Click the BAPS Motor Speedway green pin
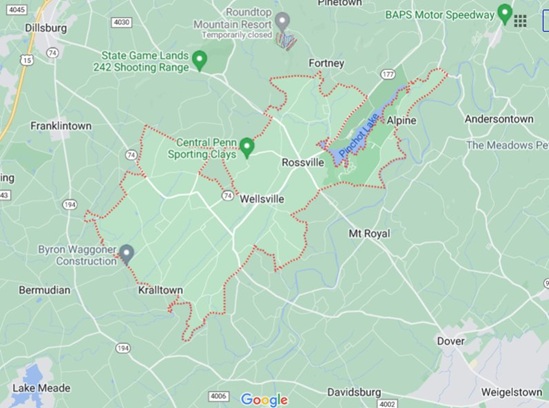This screenshot has width=549, height=408. [505, 14]
